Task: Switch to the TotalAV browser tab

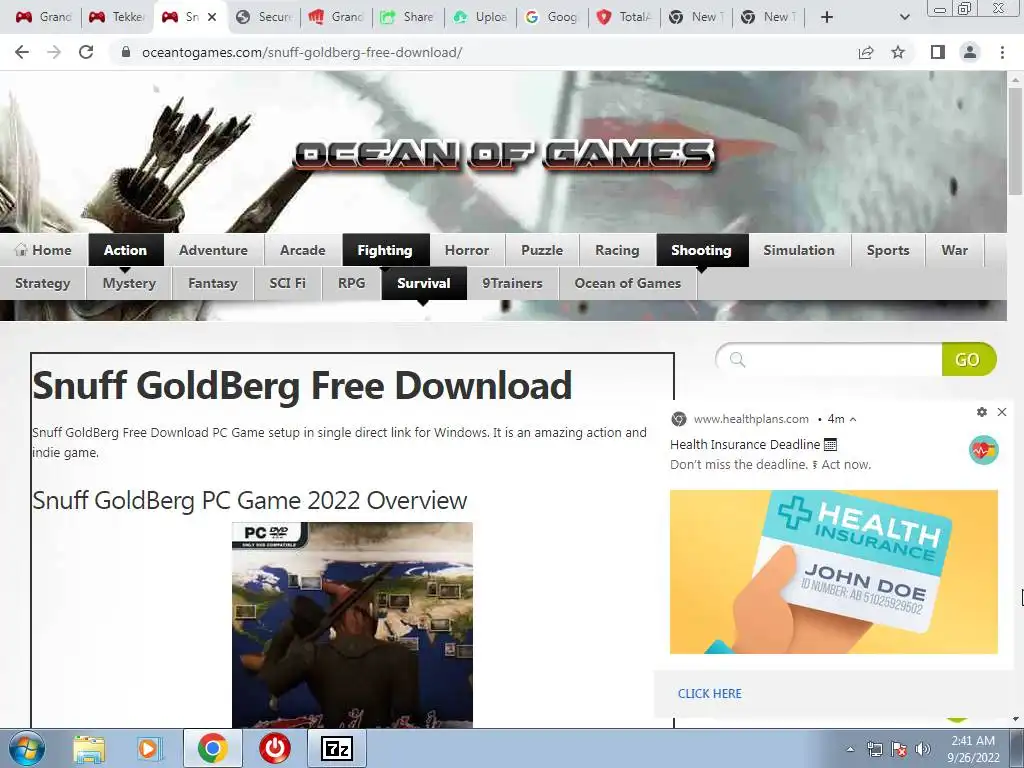Action: [x=624, y=17]
